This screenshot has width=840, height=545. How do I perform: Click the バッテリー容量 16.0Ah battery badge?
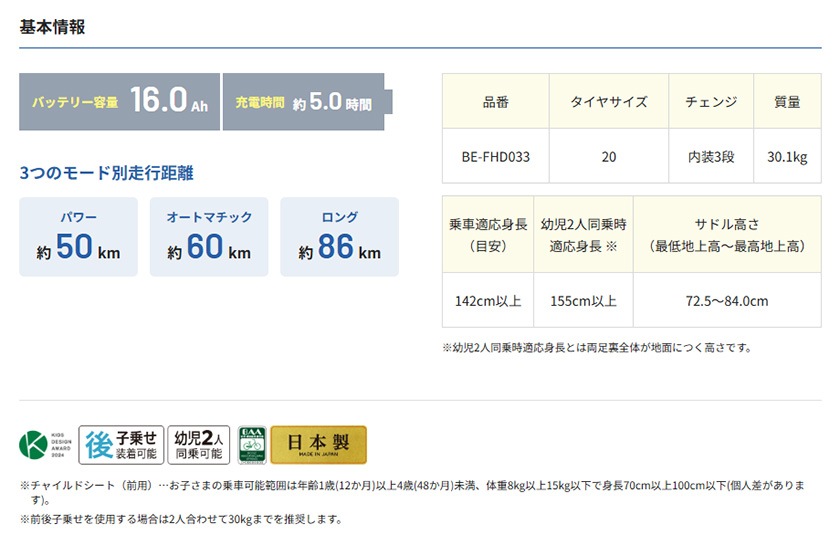(x=119, y=101)
